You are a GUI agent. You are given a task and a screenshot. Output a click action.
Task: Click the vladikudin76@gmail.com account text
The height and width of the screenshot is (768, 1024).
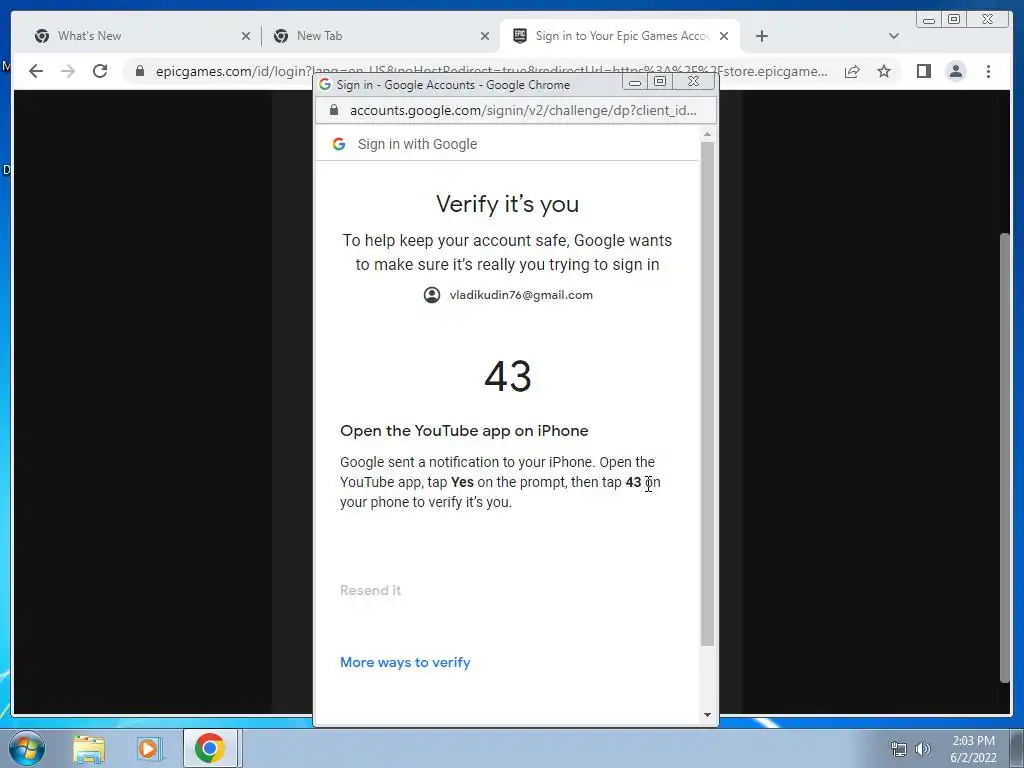pos(521,295)
